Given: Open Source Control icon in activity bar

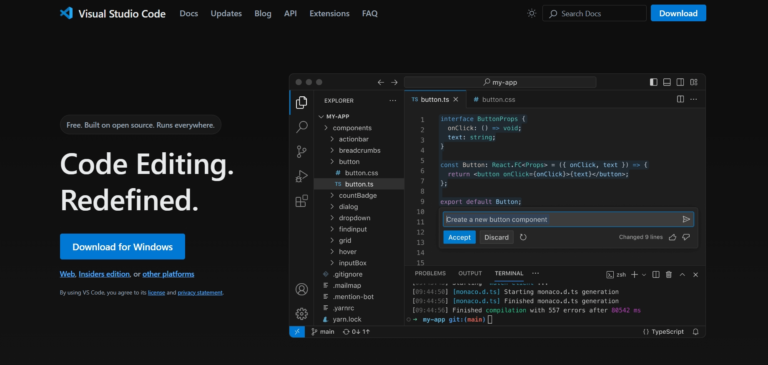Looking at the screenshot, I should click(302, 151).
